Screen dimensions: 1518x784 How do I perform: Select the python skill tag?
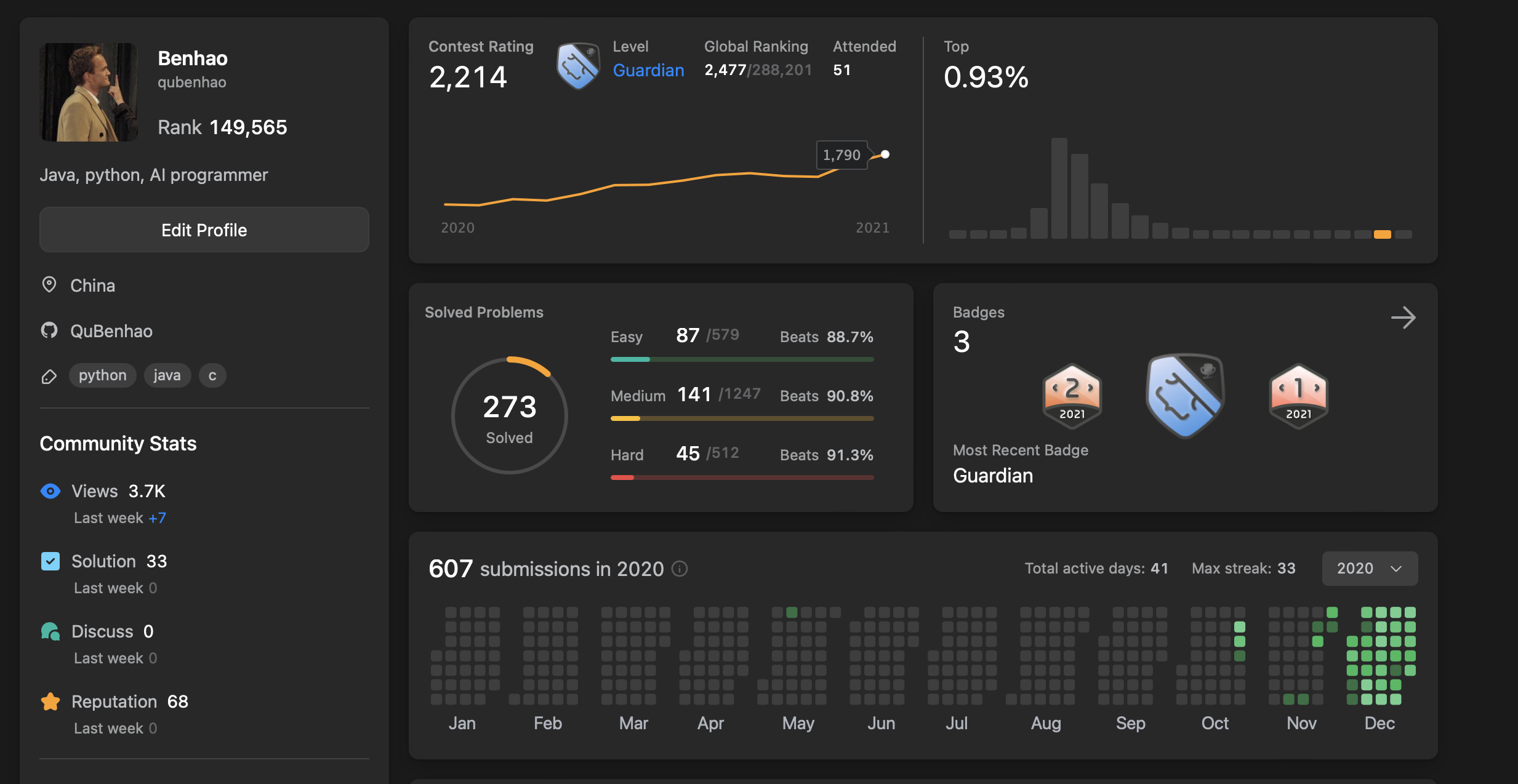(102, 375)
